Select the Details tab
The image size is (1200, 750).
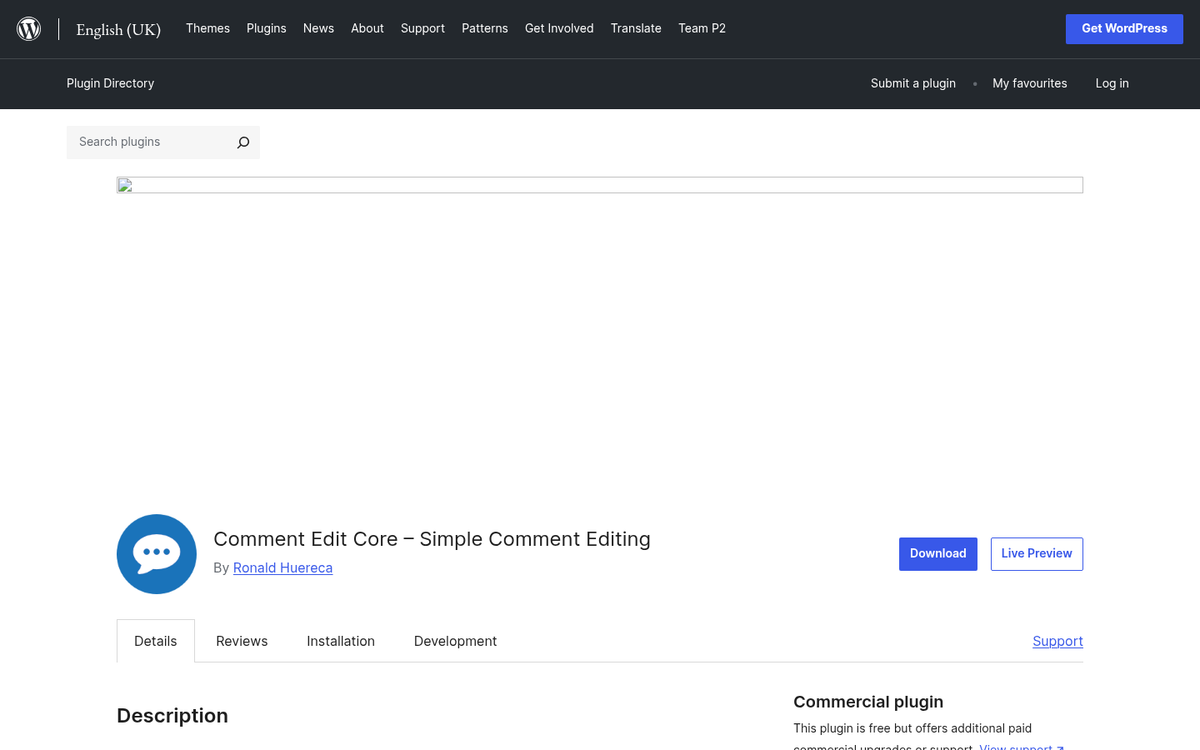(155, 640)
